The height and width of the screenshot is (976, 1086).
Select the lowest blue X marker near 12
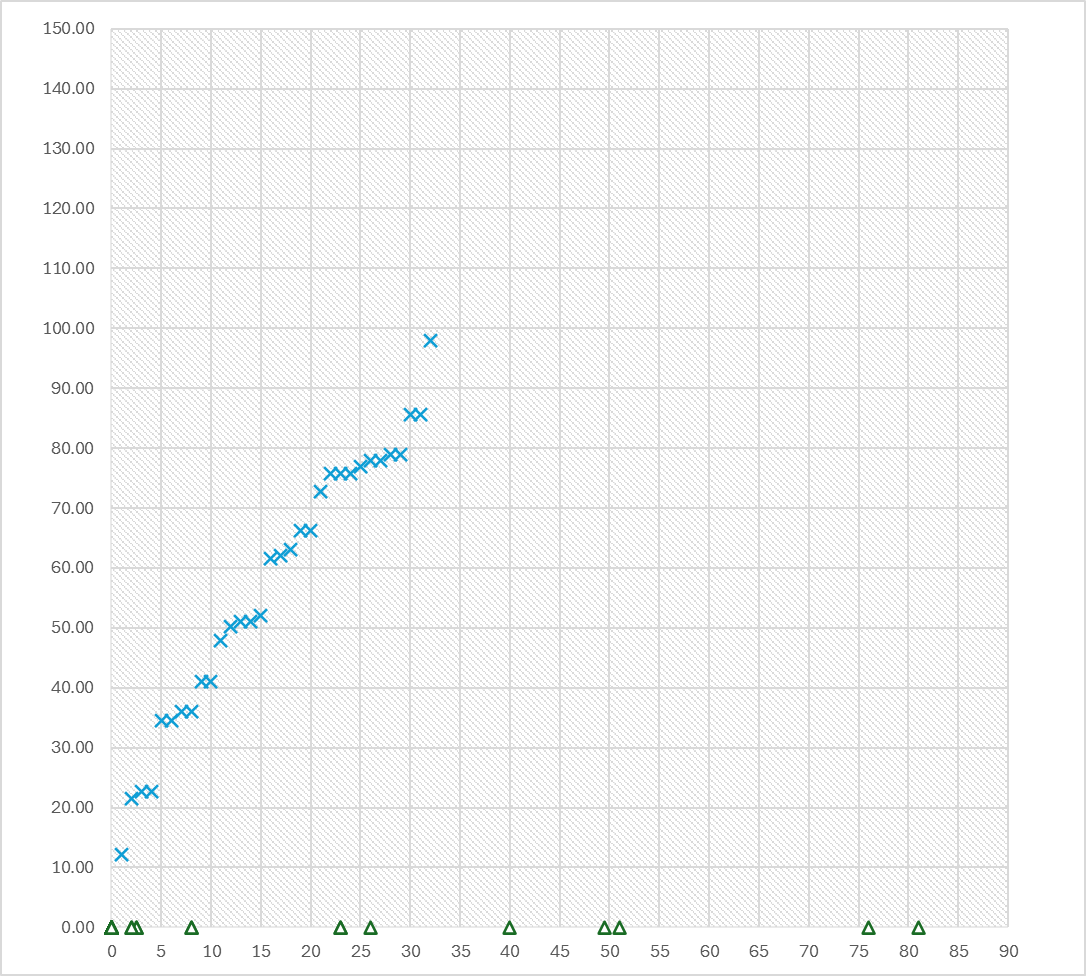[121, 854]
